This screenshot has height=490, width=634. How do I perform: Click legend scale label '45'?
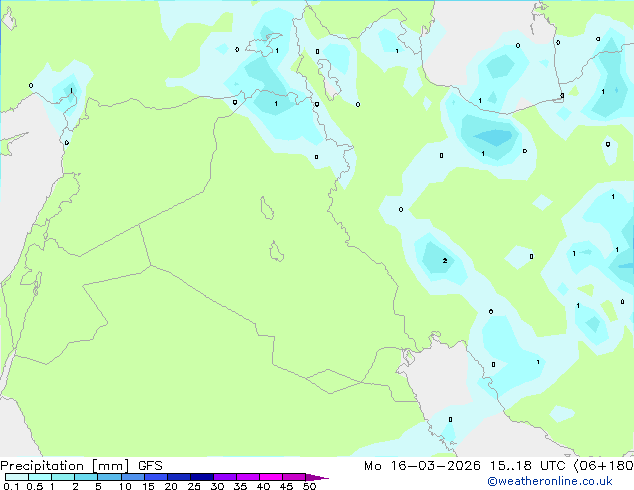click(286, 486)
